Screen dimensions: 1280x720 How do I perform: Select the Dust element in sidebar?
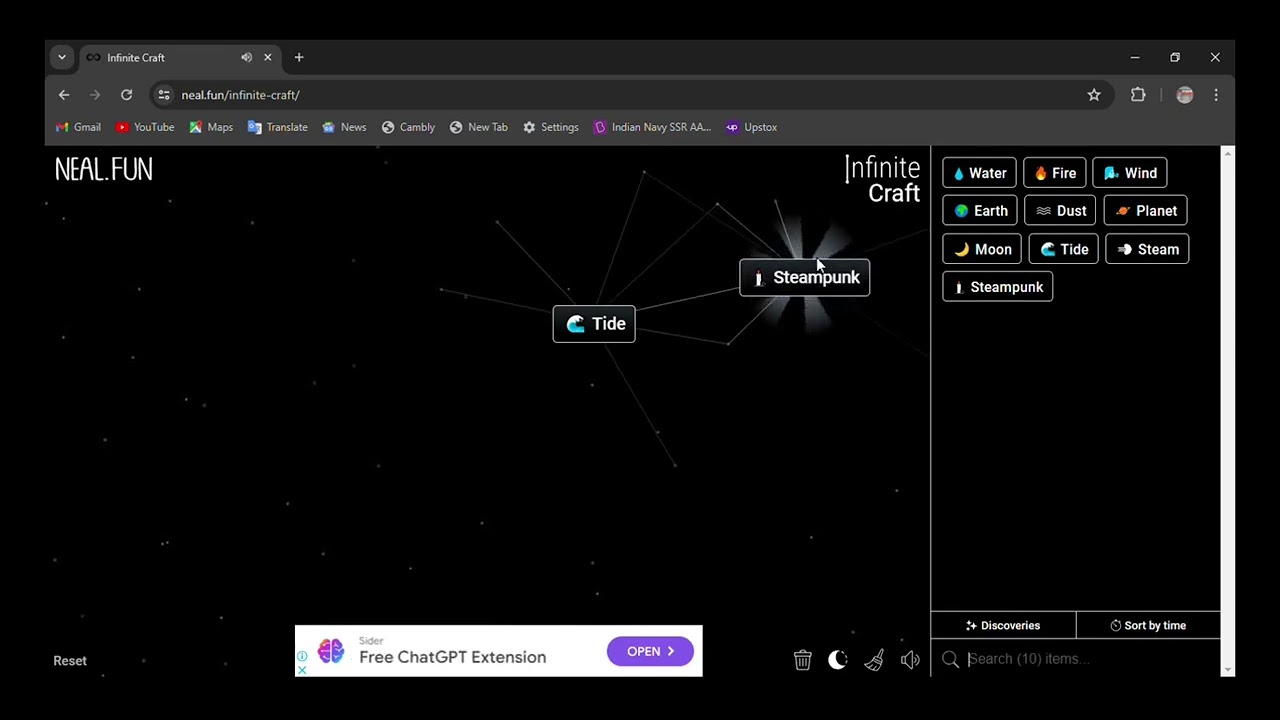[x=1060, y=211]
